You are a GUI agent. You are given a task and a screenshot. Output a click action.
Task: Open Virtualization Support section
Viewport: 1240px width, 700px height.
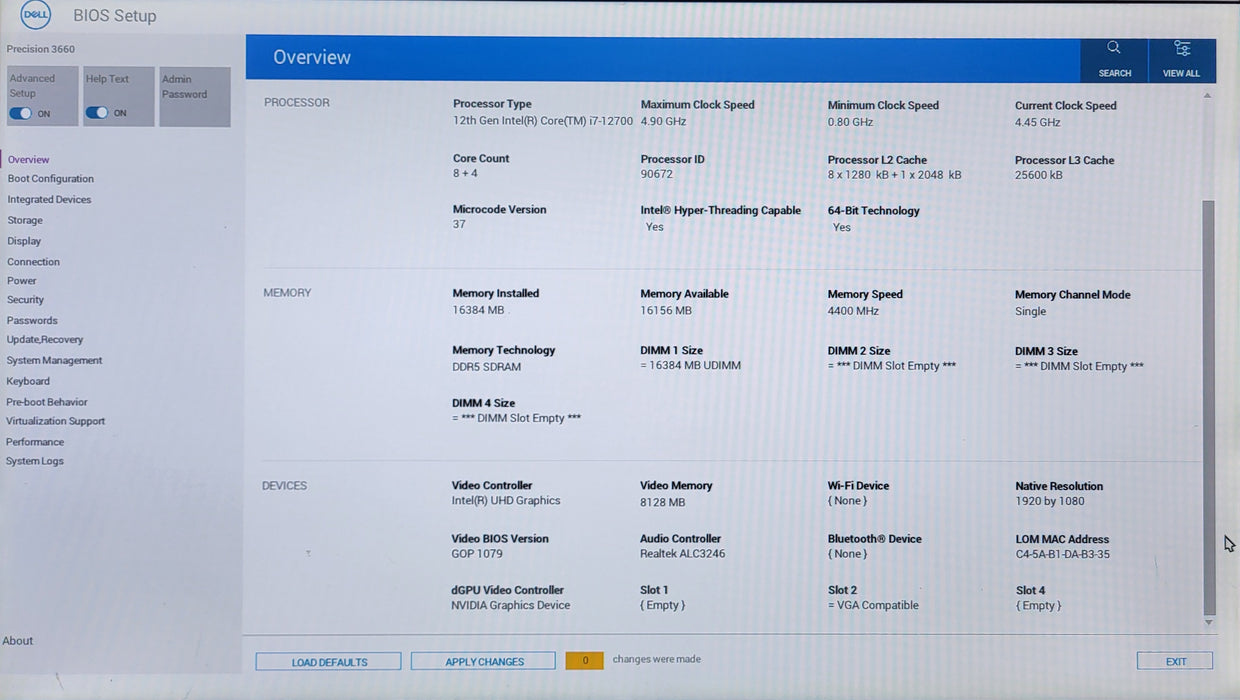tap(55, 421)
